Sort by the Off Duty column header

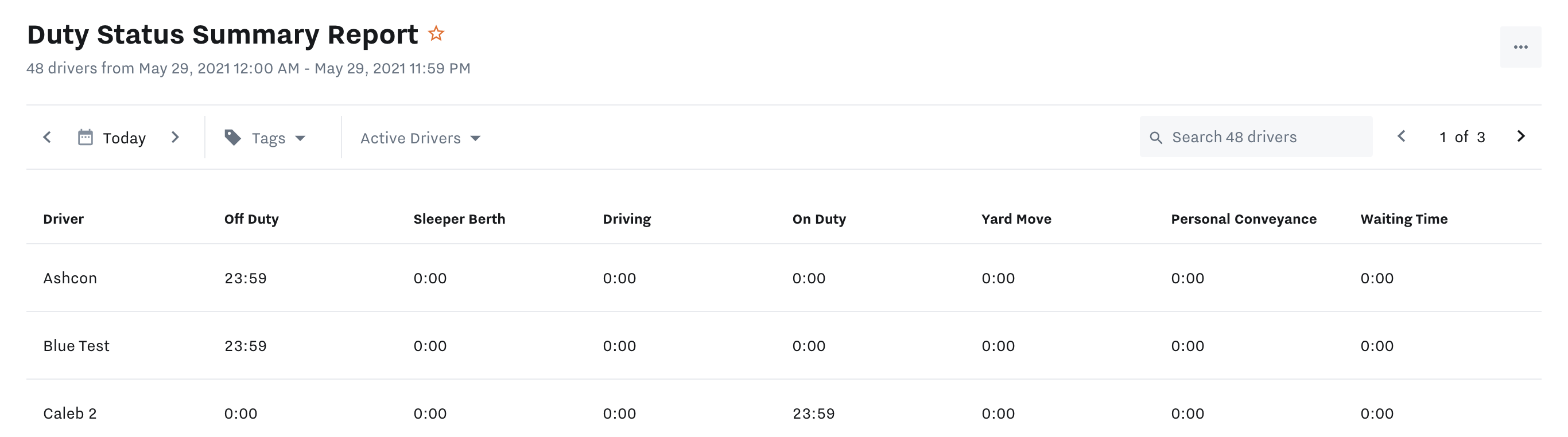click(251, 219)
